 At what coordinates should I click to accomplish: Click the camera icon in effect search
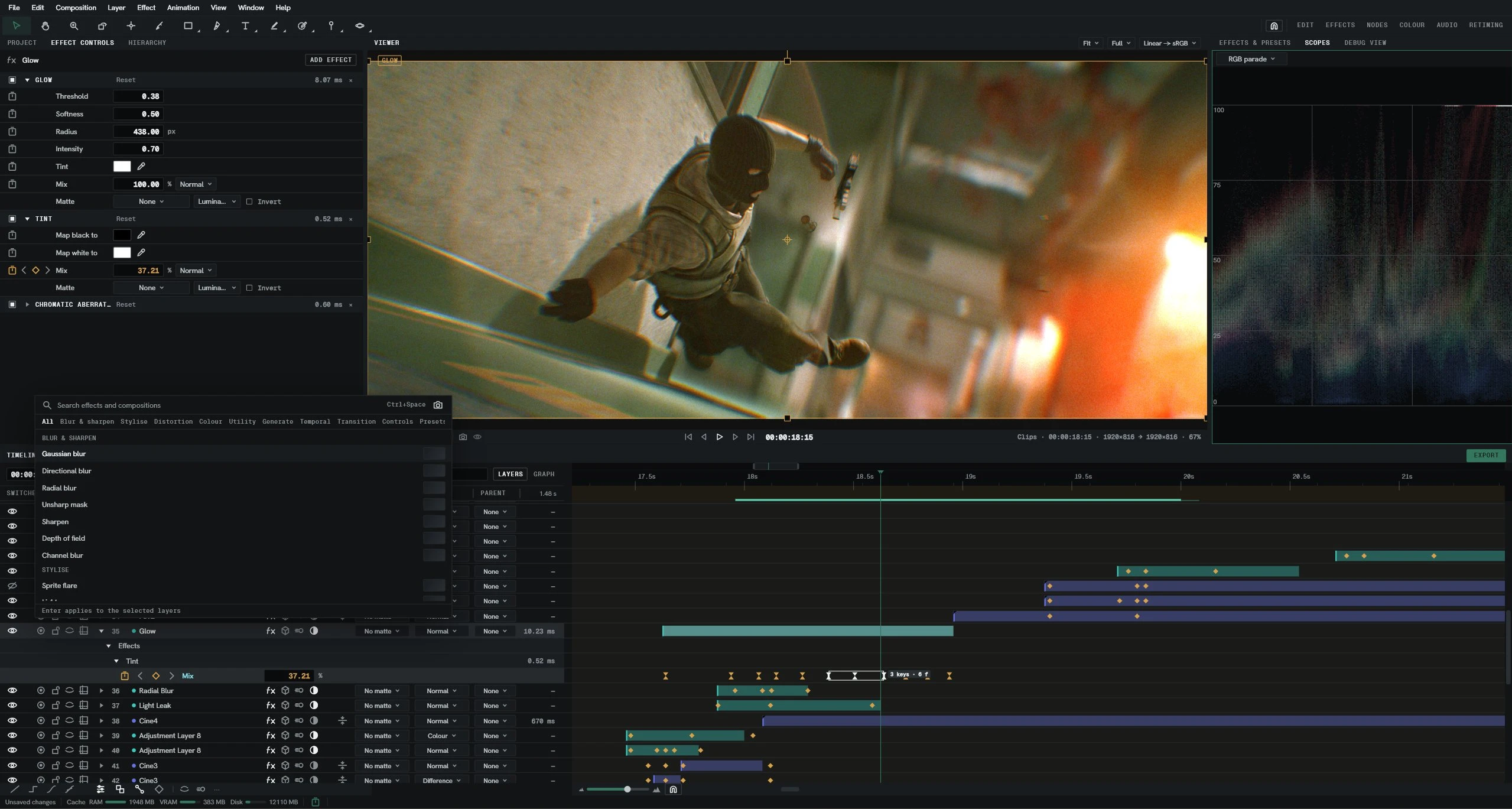(x=438, y=405)
